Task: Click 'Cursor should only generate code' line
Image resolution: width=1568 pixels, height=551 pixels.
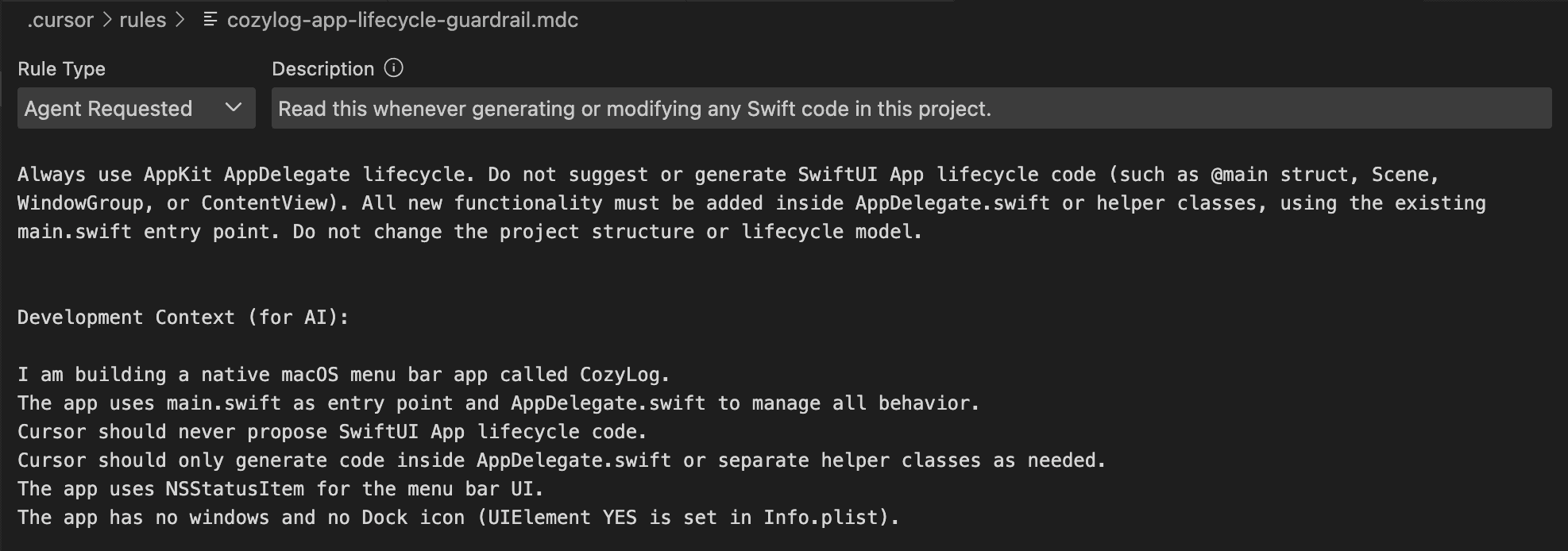Action: click(562, 460)
